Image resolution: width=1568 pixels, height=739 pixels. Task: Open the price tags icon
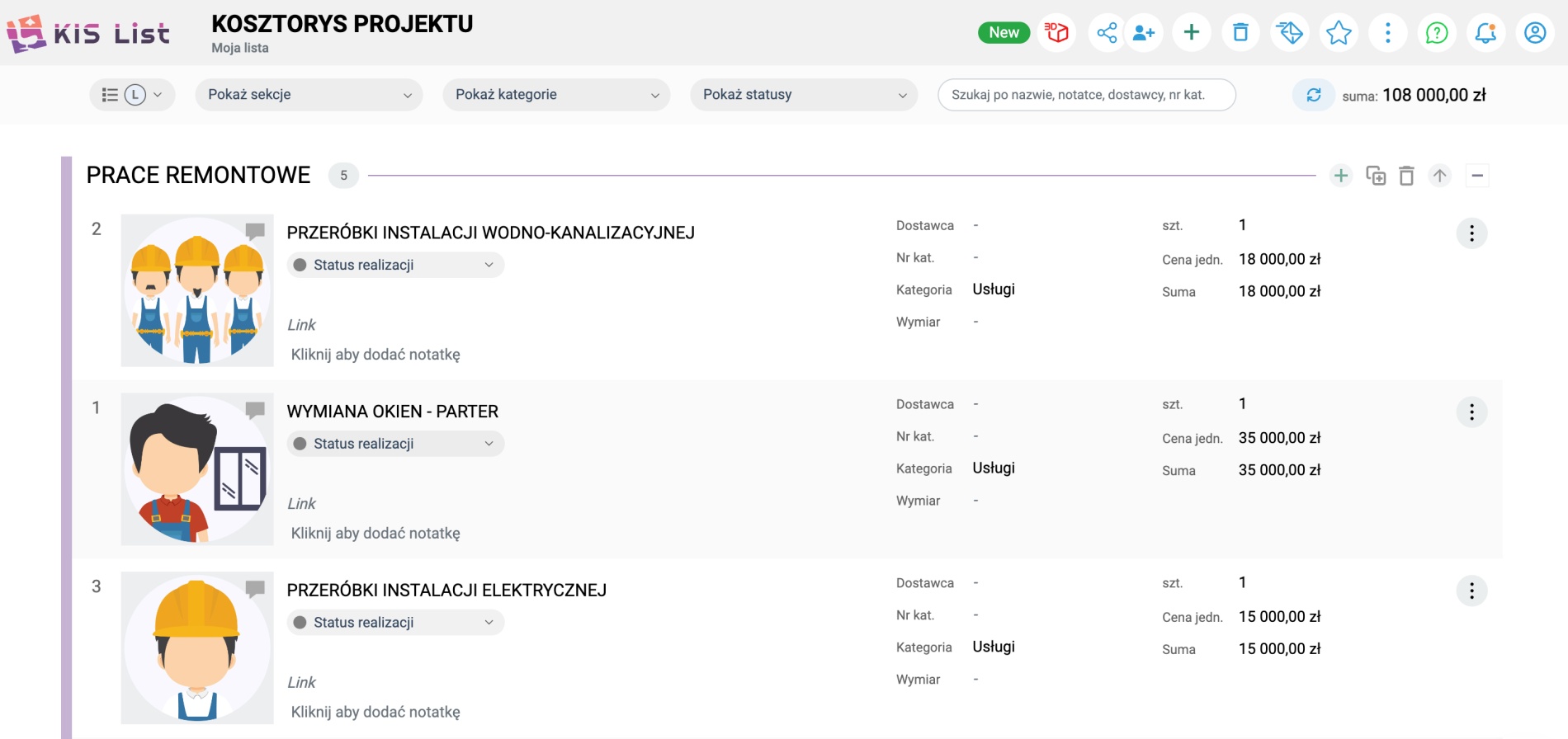[1290, 32]
